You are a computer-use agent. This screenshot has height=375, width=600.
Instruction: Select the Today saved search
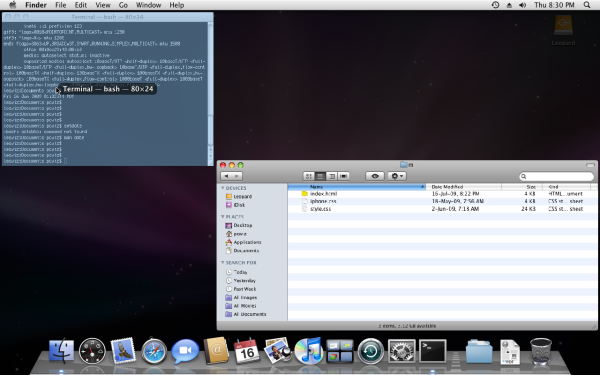click(236, 272)
